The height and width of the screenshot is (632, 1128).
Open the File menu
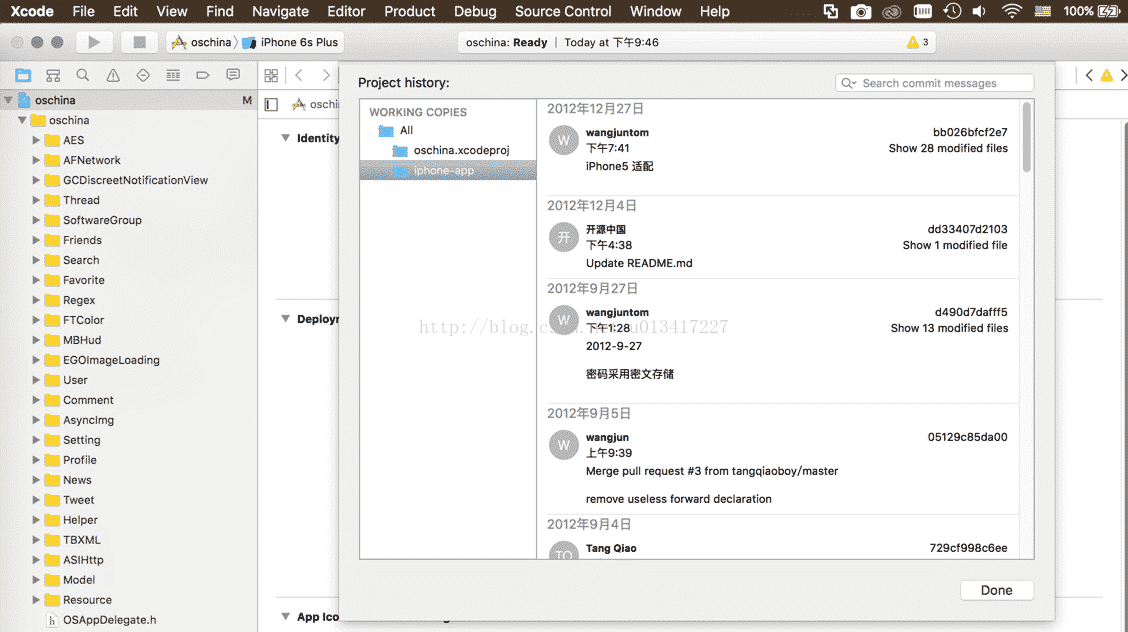click(83, 12)
